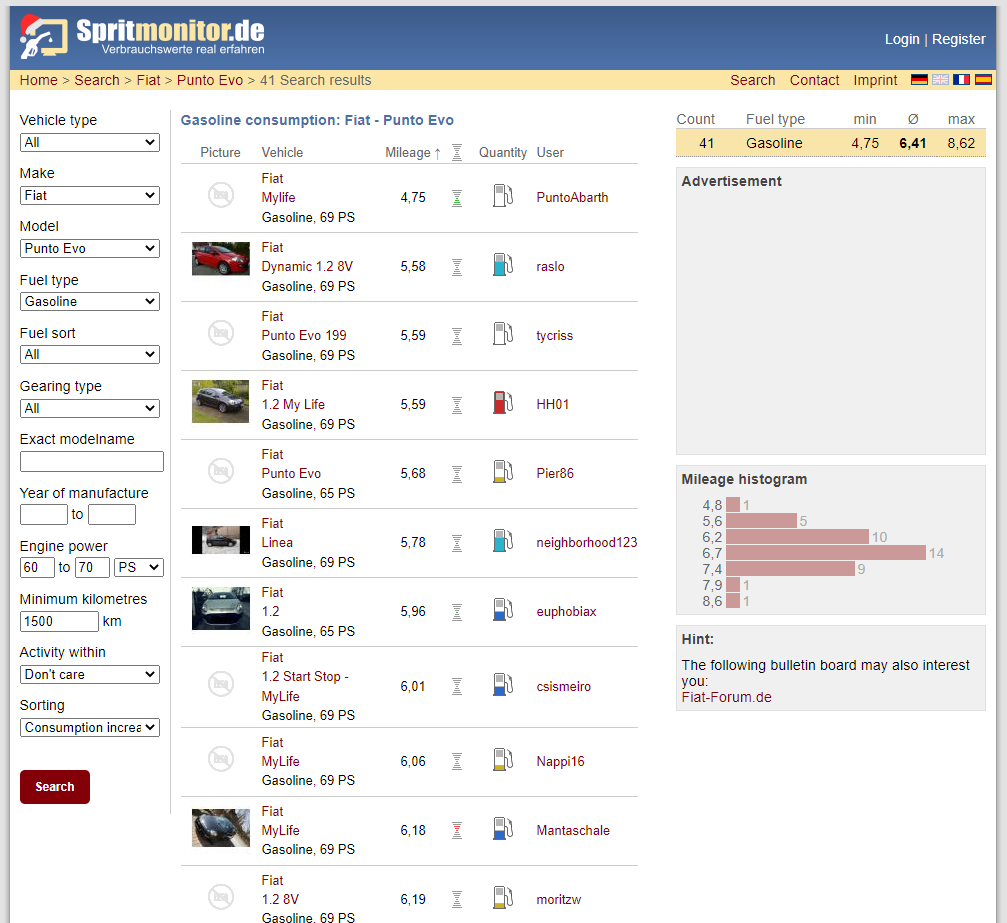
Task: Click the no-picture placeholder for PuntoAbarth
Action: (221, 195)
